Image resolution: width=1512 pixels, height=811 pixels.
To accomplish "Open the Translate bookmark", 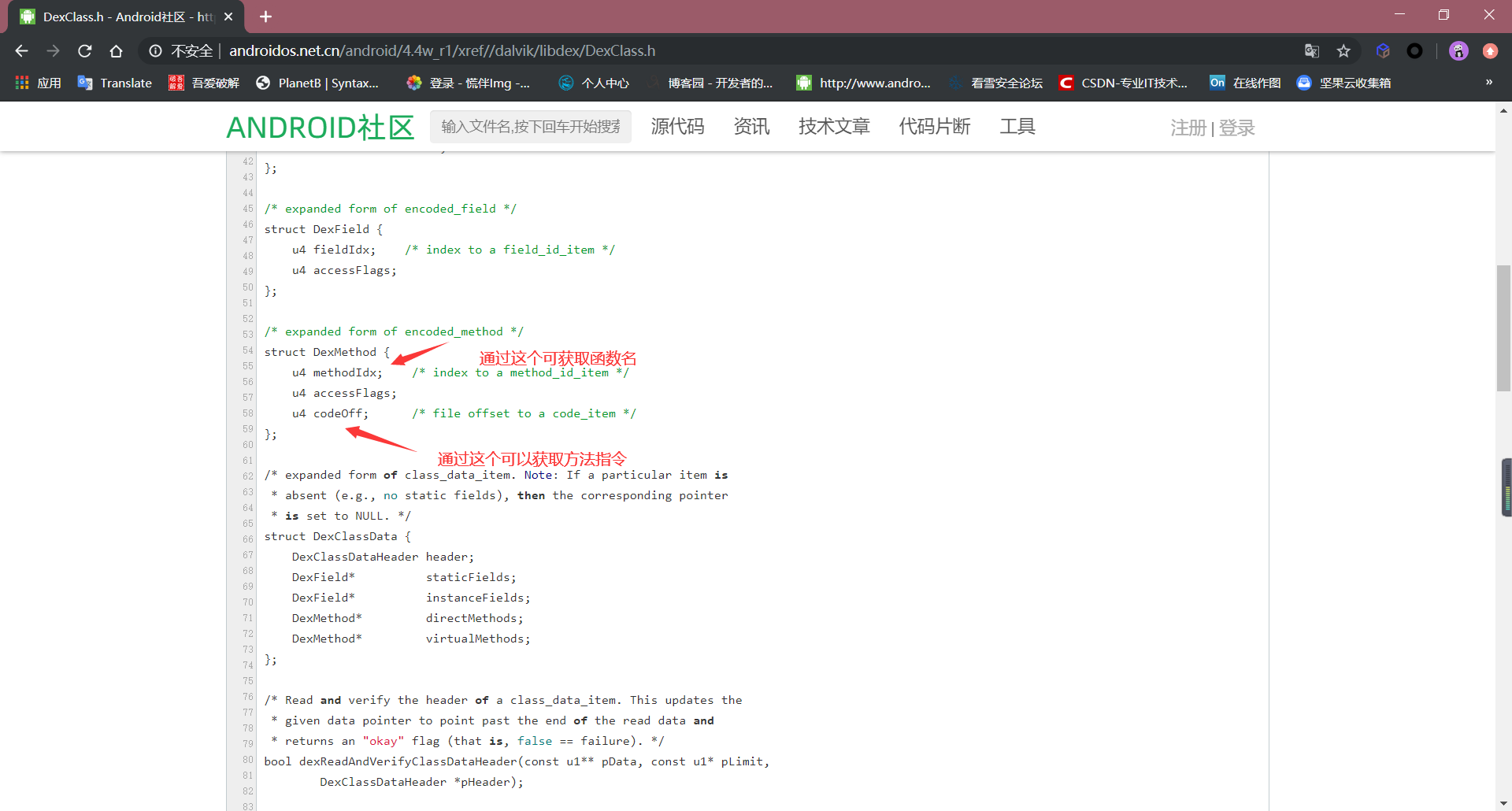I will pos(114,83).
